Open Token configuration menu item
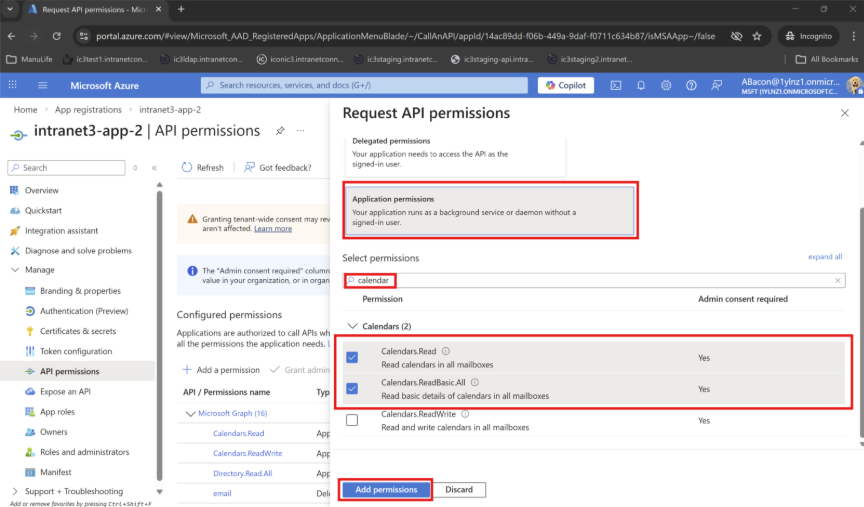The height and width of the screenshot is (507, 864). click(x=76, y=351)
